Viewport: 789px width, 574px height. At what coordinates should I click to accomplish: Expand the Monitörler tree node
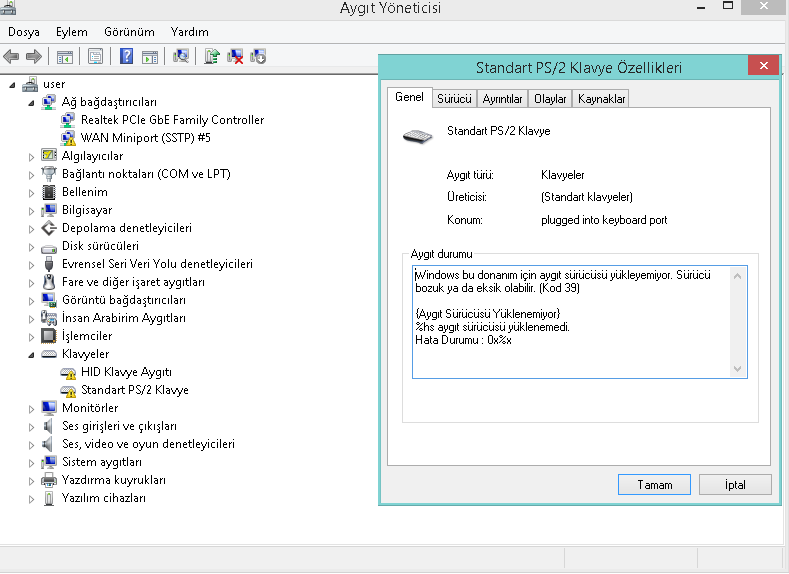click(31, 409)
